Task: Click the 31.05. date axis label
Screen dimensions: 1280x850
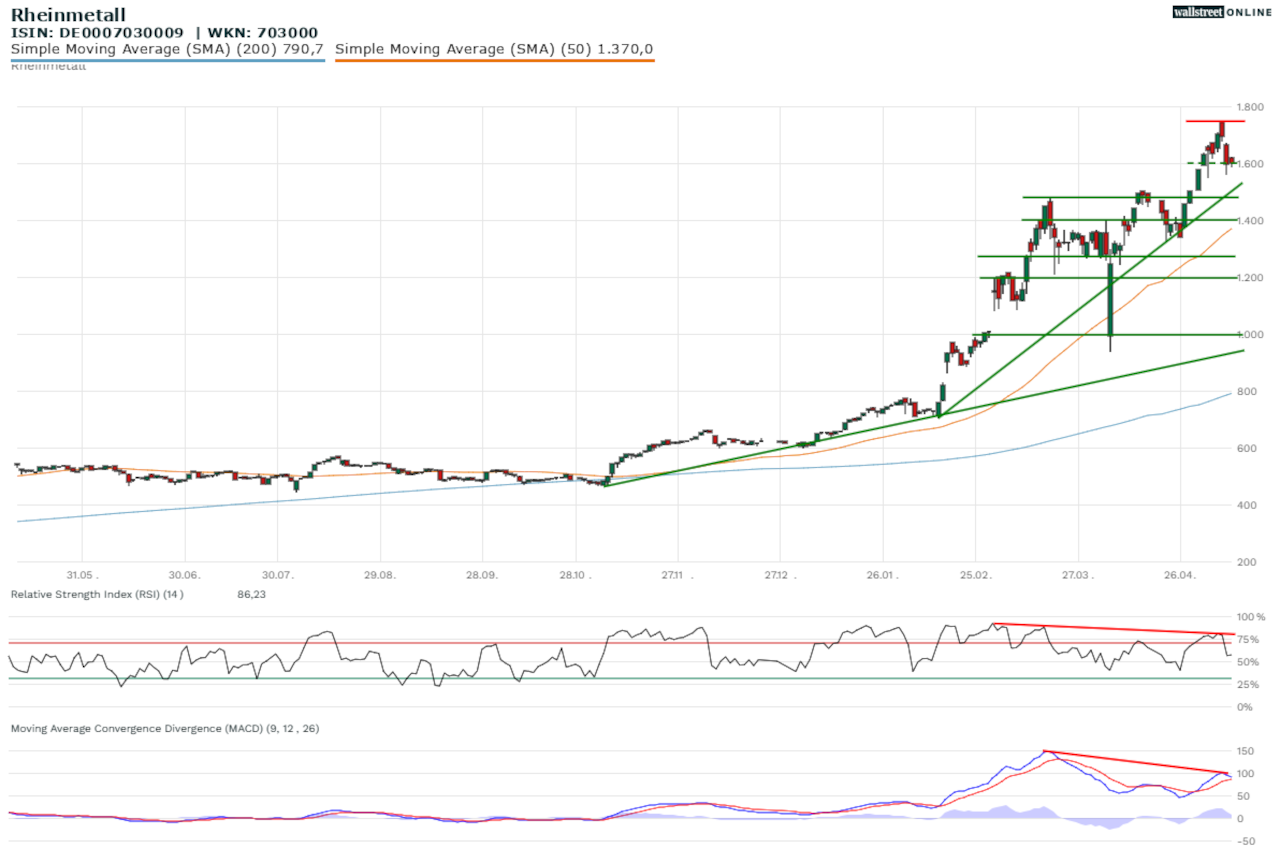Action: [82, 576]
